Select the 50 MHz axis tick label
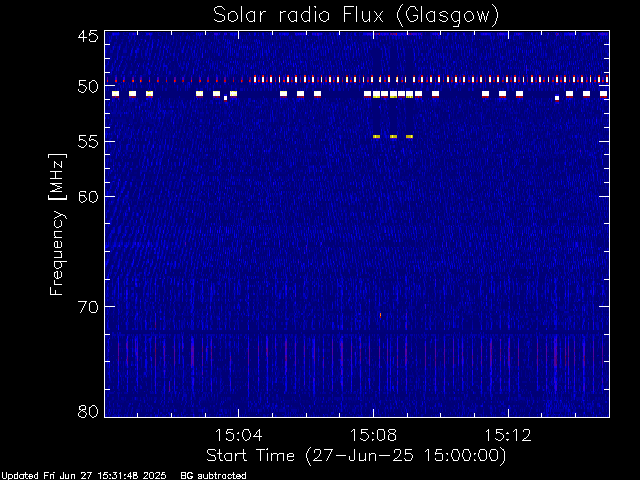The height and width of the screenshot is (480, 640). pos(88,87)
